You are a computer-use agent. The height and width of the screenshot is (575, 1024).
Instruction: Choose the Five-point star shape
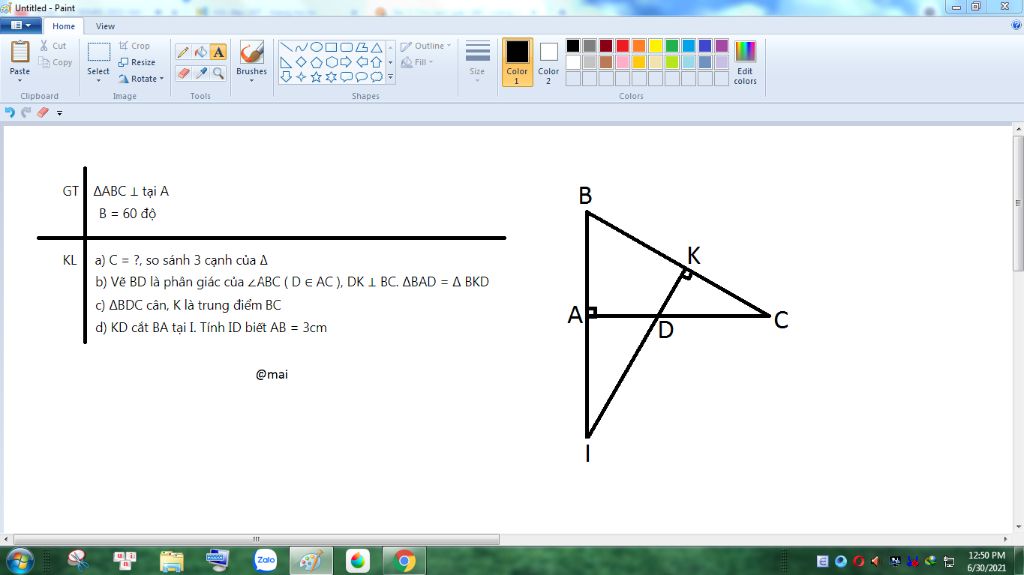(x=316, y=77)
